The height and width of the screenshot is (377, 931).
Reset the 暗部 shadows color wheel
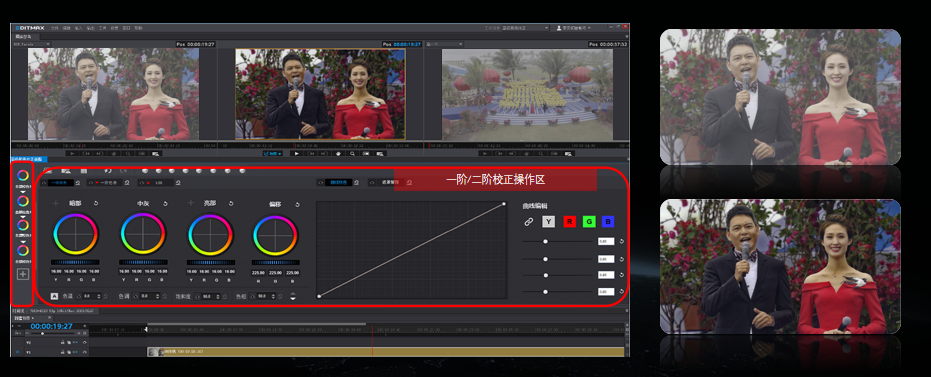coord(96,203)
